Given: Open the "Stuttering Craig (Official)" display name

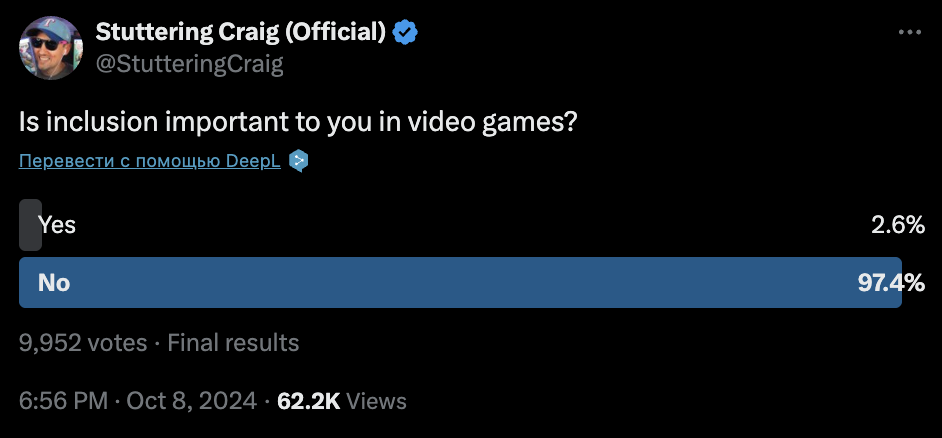Looking at the screenshot, I should coord(240,32).
